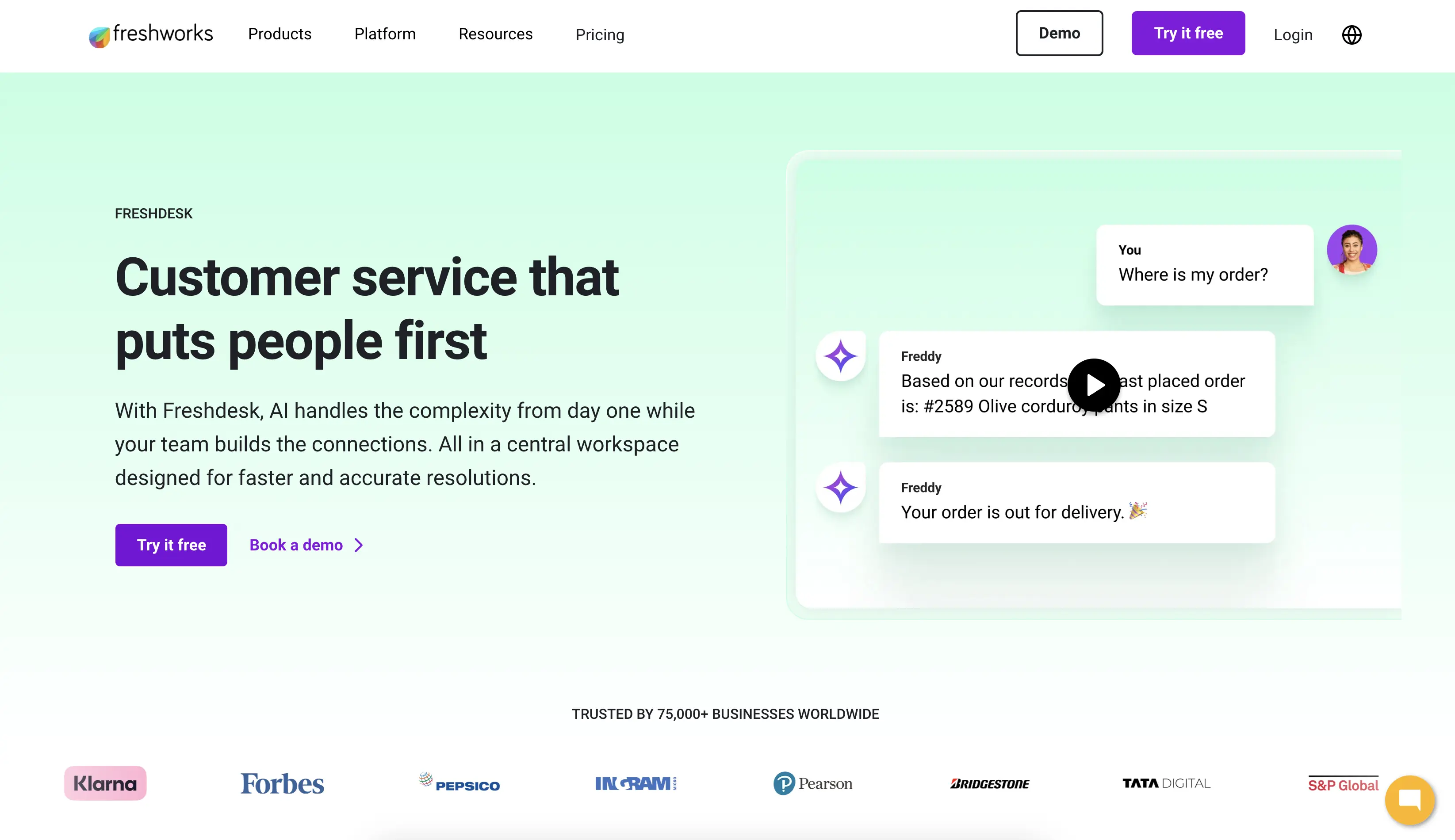The width and height of the screenshot is (1455, 840).
Task: Click the Forbes logo
Action: [282, 783]
